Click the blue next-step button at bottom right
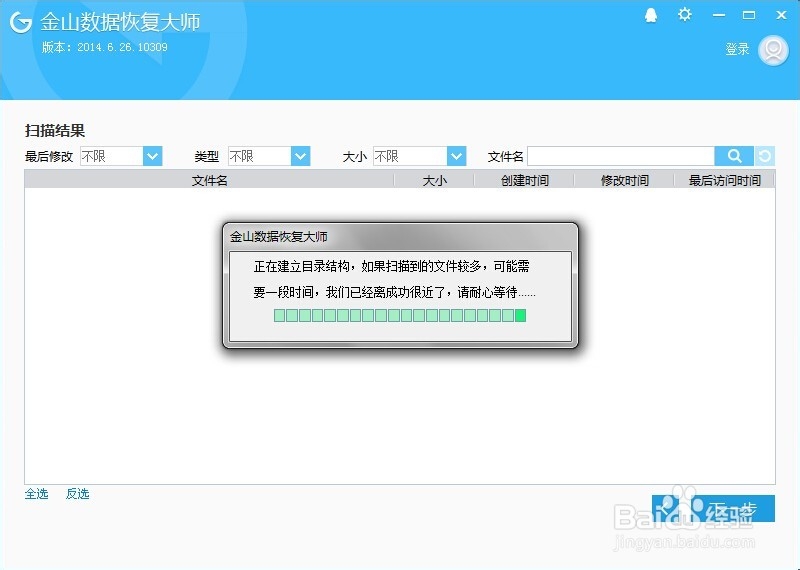 click(713, 508)
